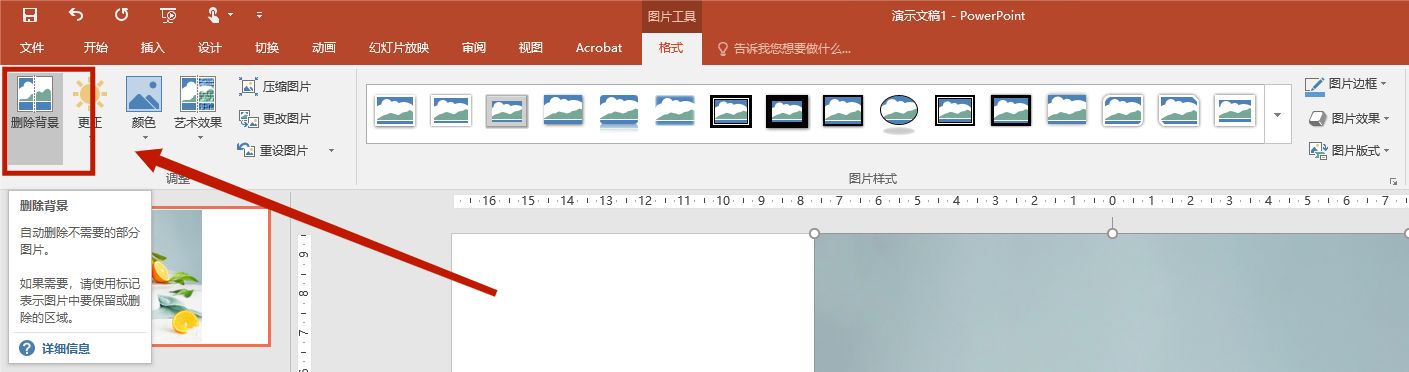Click 更改图片 change picture

pos(275,119)
